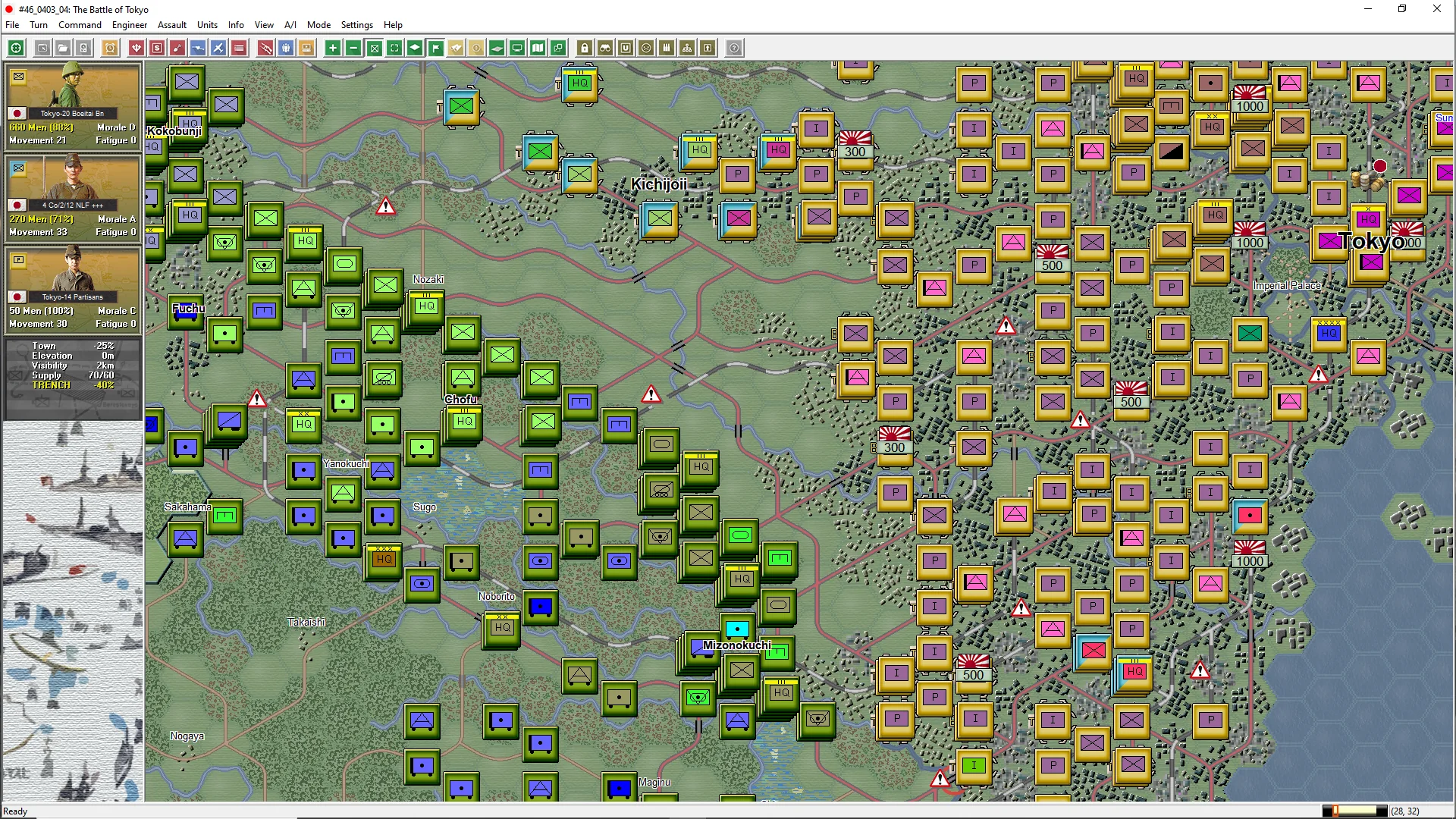The image size is (1456, 819).
Task: Click the bright green I unit counter
Action: 974,766
